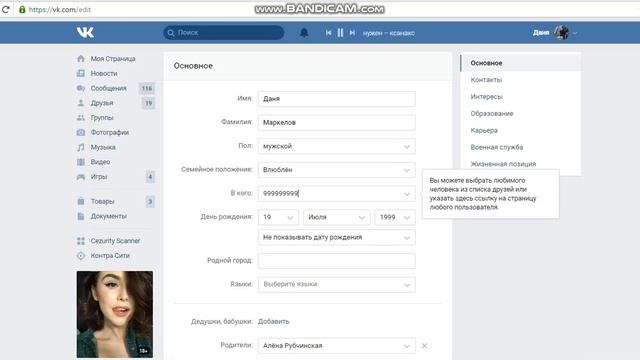Screen dimensions: 640x360
Task: Click the groups icon beside Группы
Action: pyautogui.click(x=81, y=117)
